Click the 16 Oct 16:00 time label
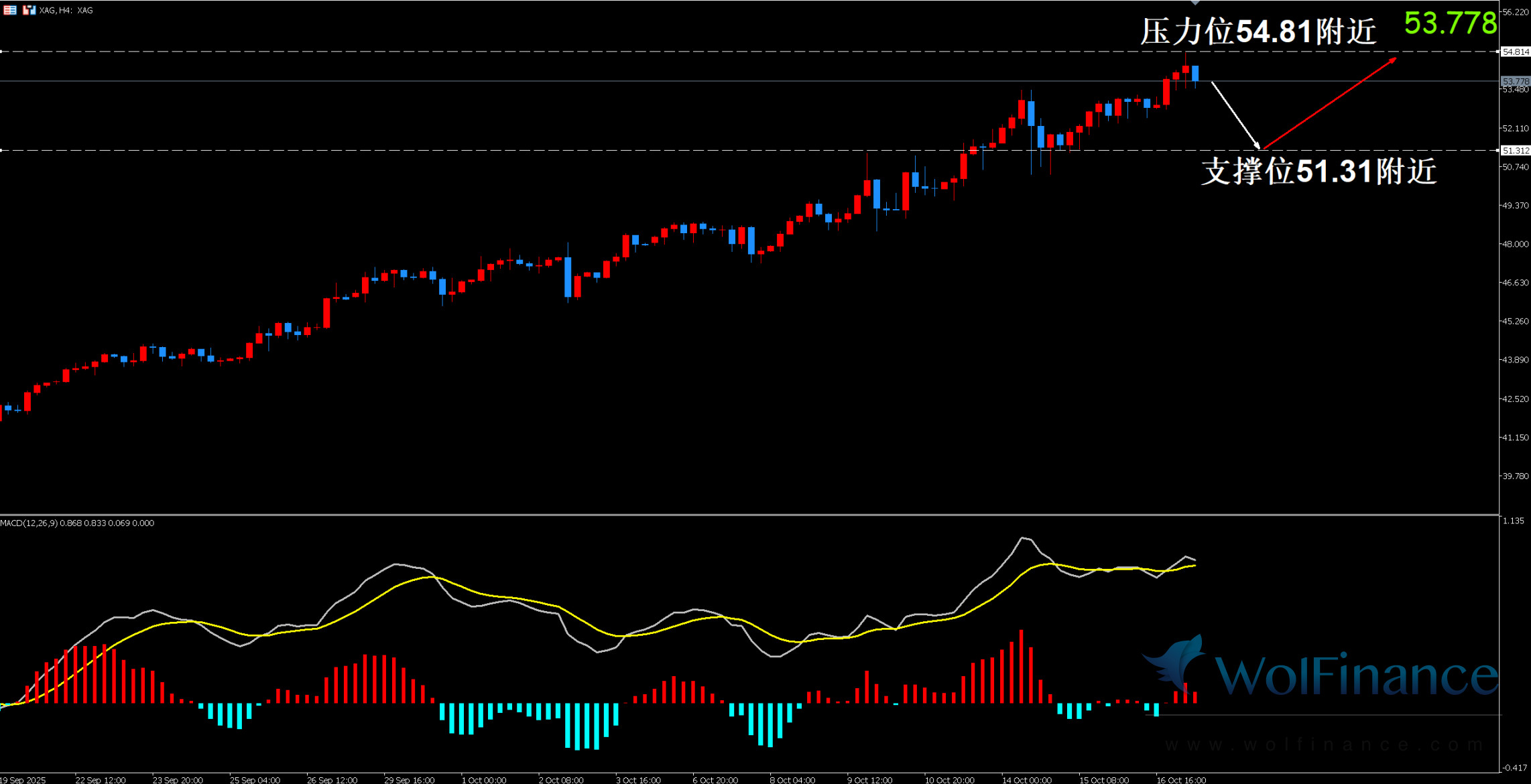The height and width of the screenshot is (784, 1531). tap(1181, 780)
